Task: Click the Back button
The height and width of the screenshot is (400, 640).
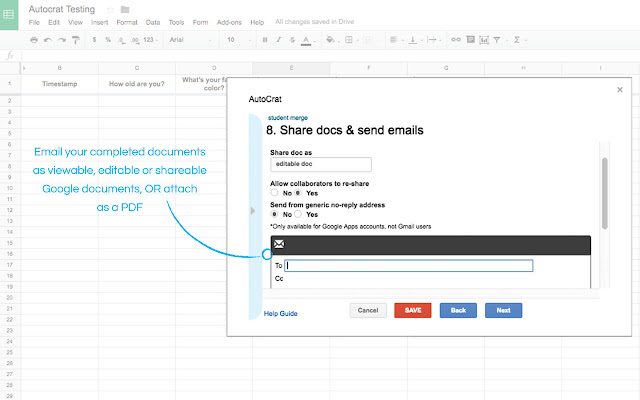Action: [x=458, y=310]
